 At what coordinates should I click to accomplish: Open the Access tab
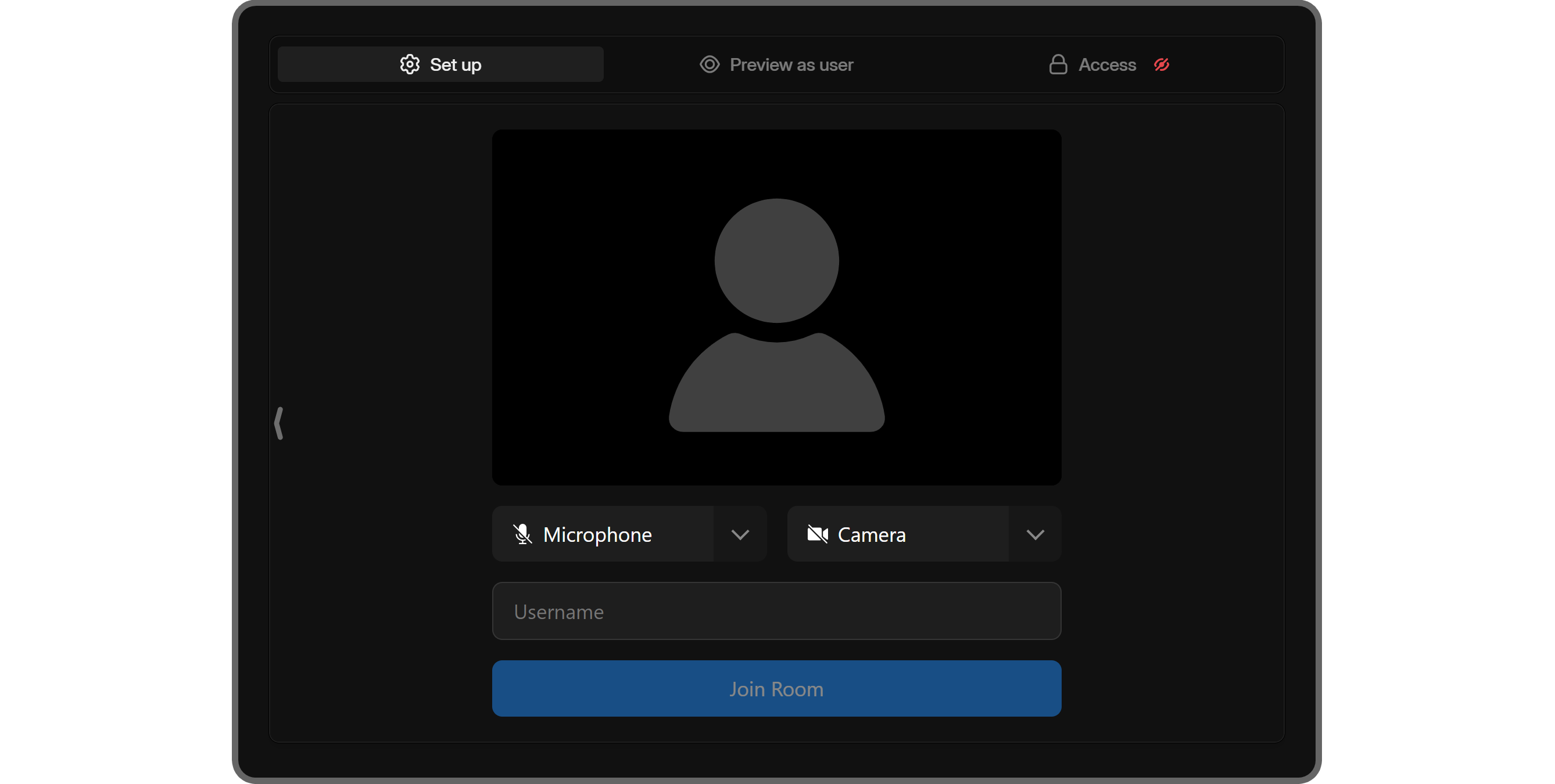click(1107, 64)
